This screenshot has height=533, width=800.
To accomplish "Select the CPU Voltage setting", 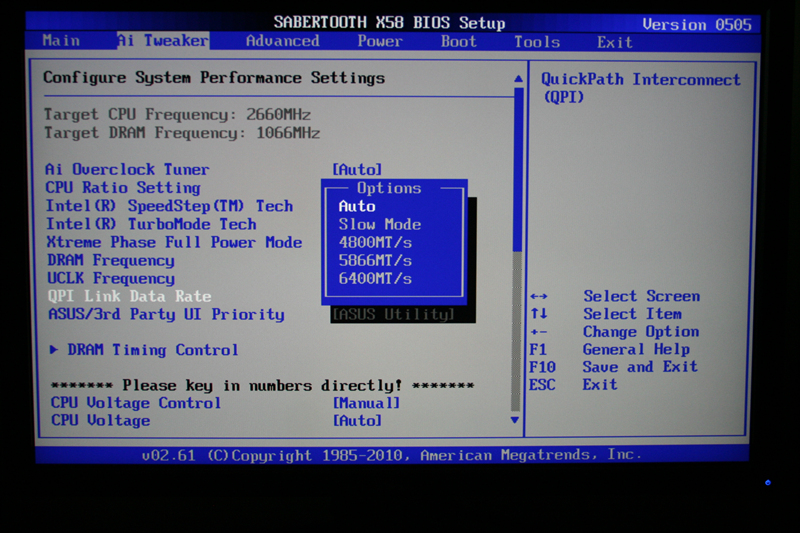I will click(x=101, y=421).
